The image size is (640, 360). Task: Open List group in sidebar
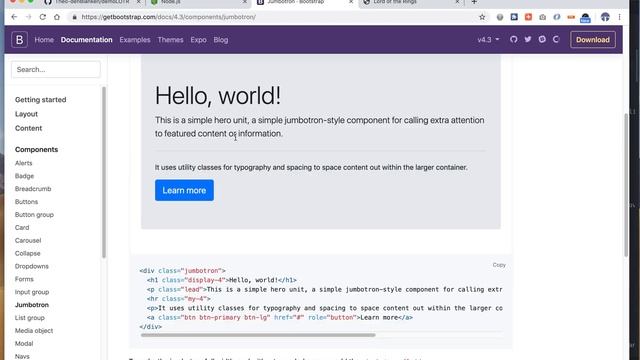pyautogui.click(x=29, y=318)
